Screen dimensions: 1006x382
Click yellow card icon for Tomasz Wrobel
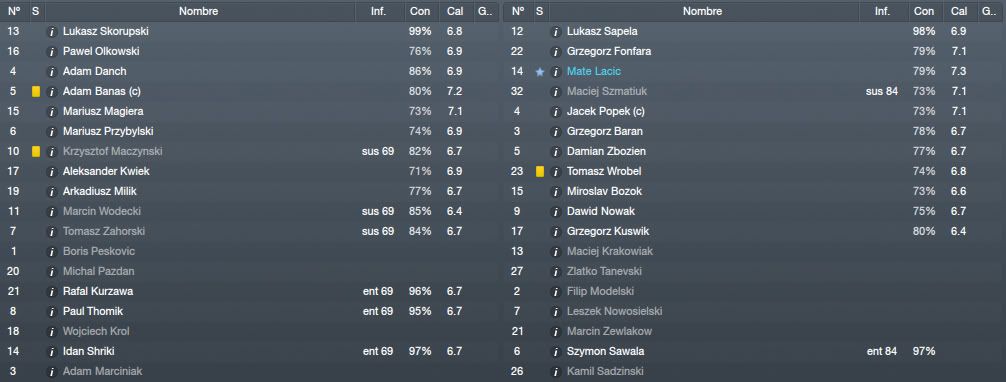tap(540, 171)
